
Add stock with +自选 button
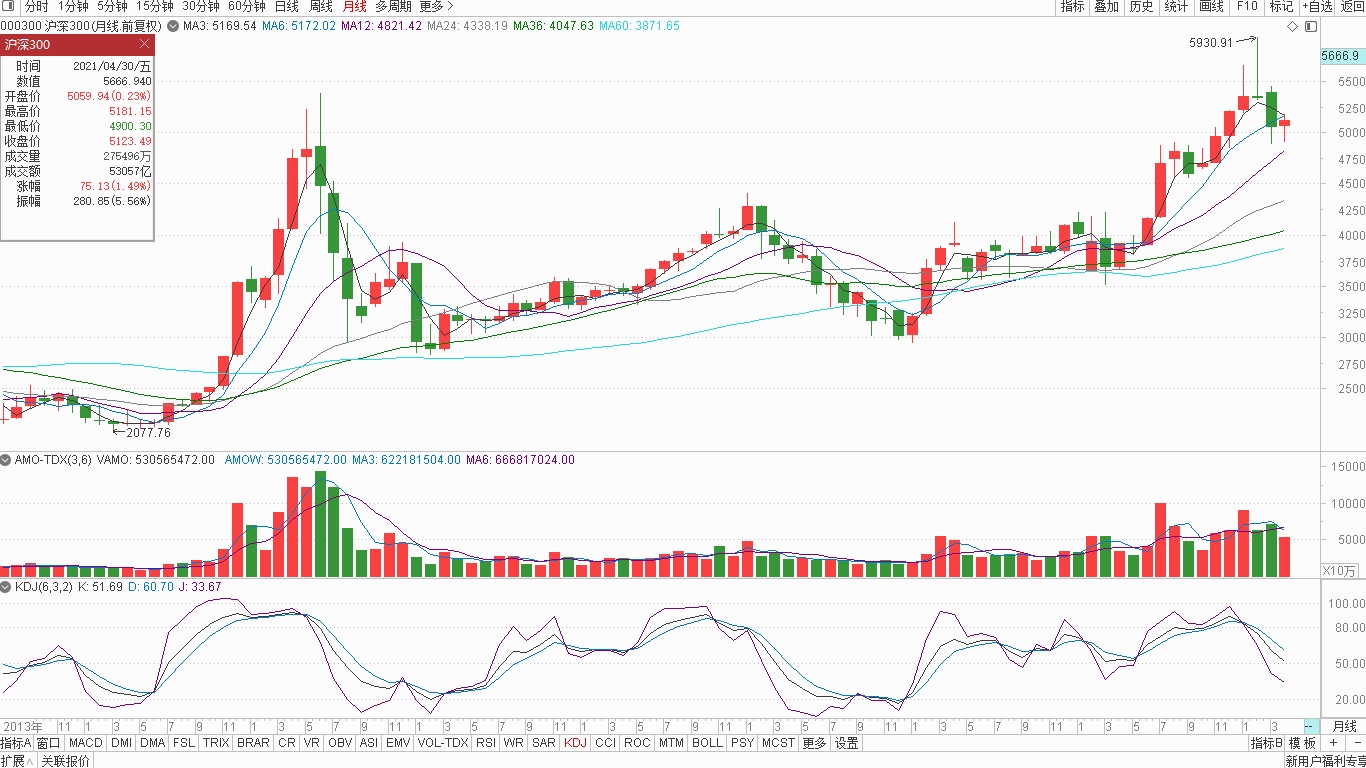[1317, 6]
